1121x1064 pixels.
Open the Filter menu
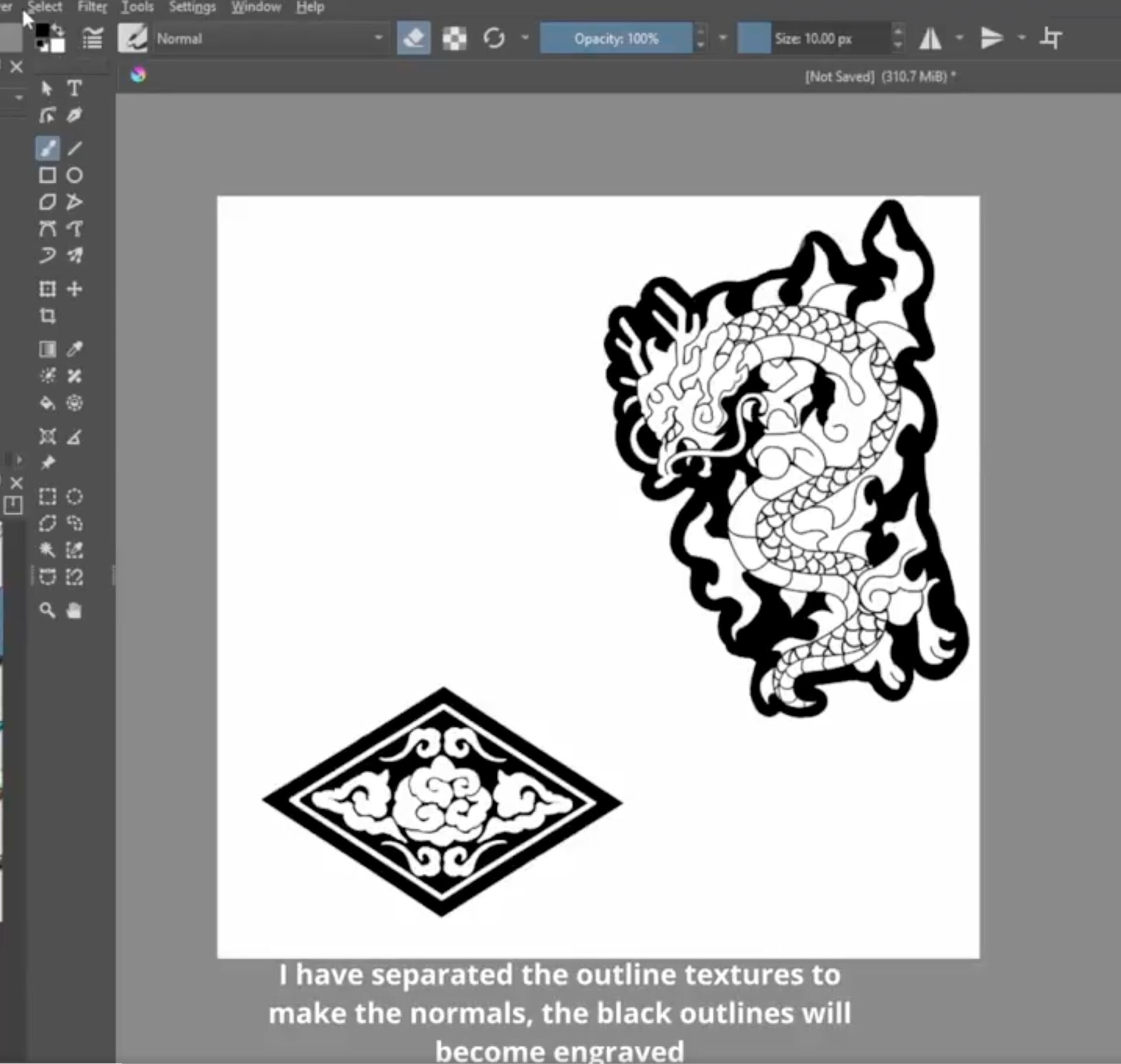click(x=92, y=7)
